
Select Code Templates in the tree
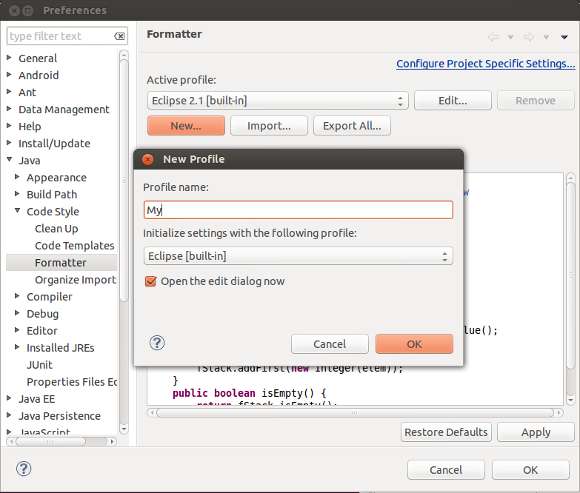pos(74,246)
